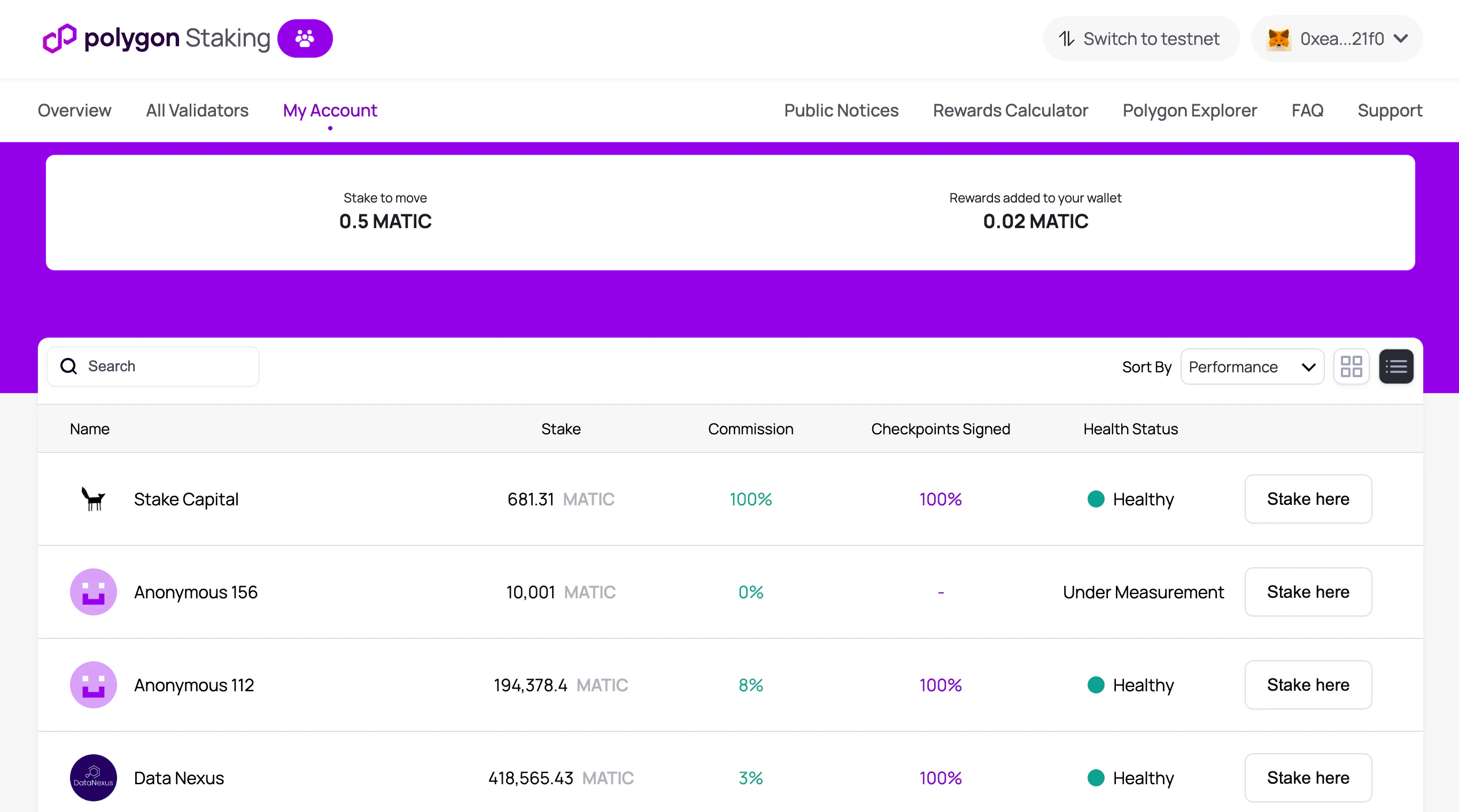Open the Public Notices link
Viewport: 1459px width, 812px height.
[x=841, y=111]
